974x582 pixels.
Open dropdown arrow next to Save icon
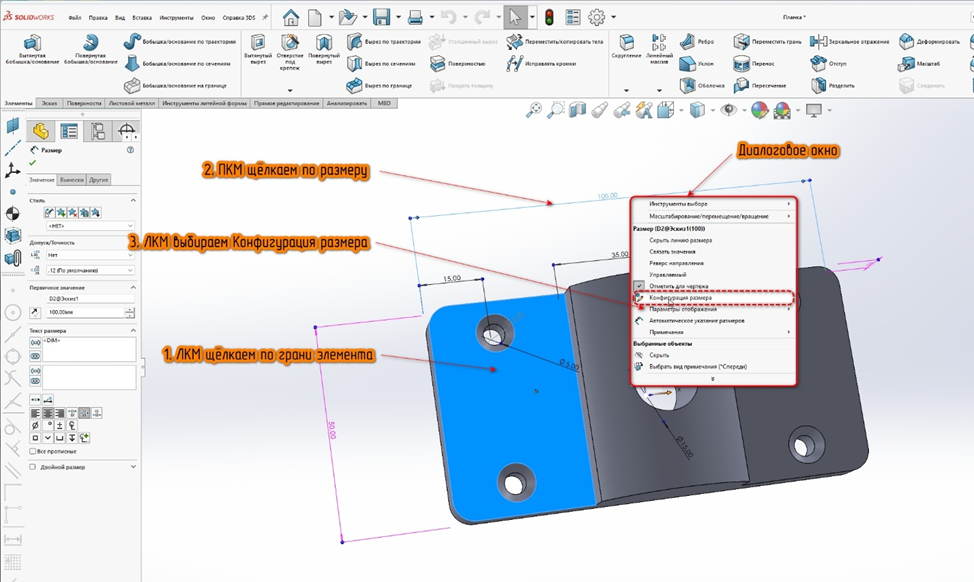pyautogui.click(x=398, y=17)
